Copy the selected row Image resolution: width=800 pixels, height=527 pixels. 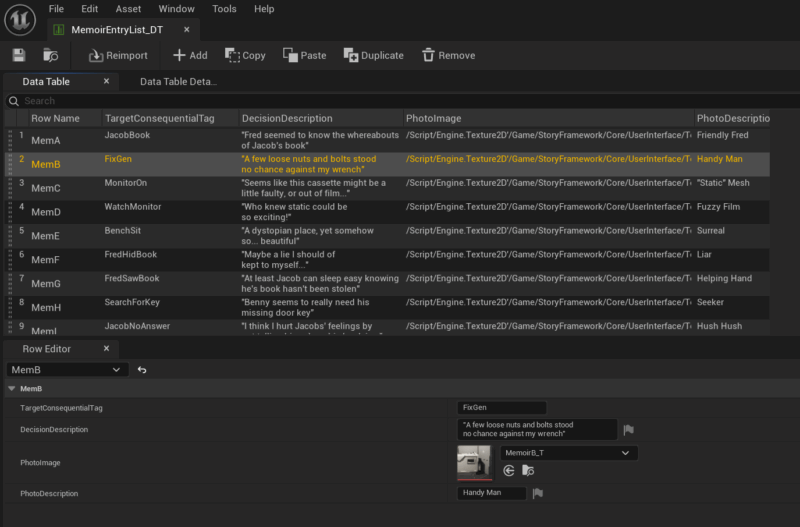(x=245, y=55)
